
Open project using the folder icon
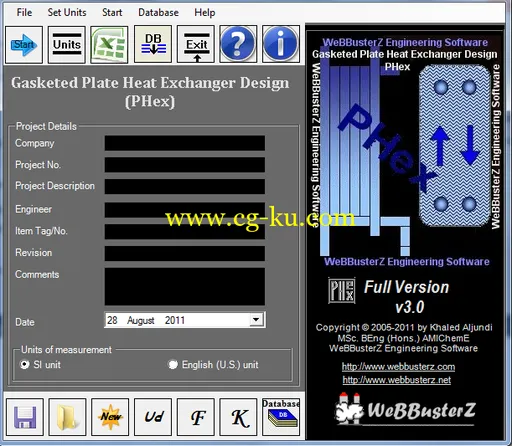coord(67,417)
